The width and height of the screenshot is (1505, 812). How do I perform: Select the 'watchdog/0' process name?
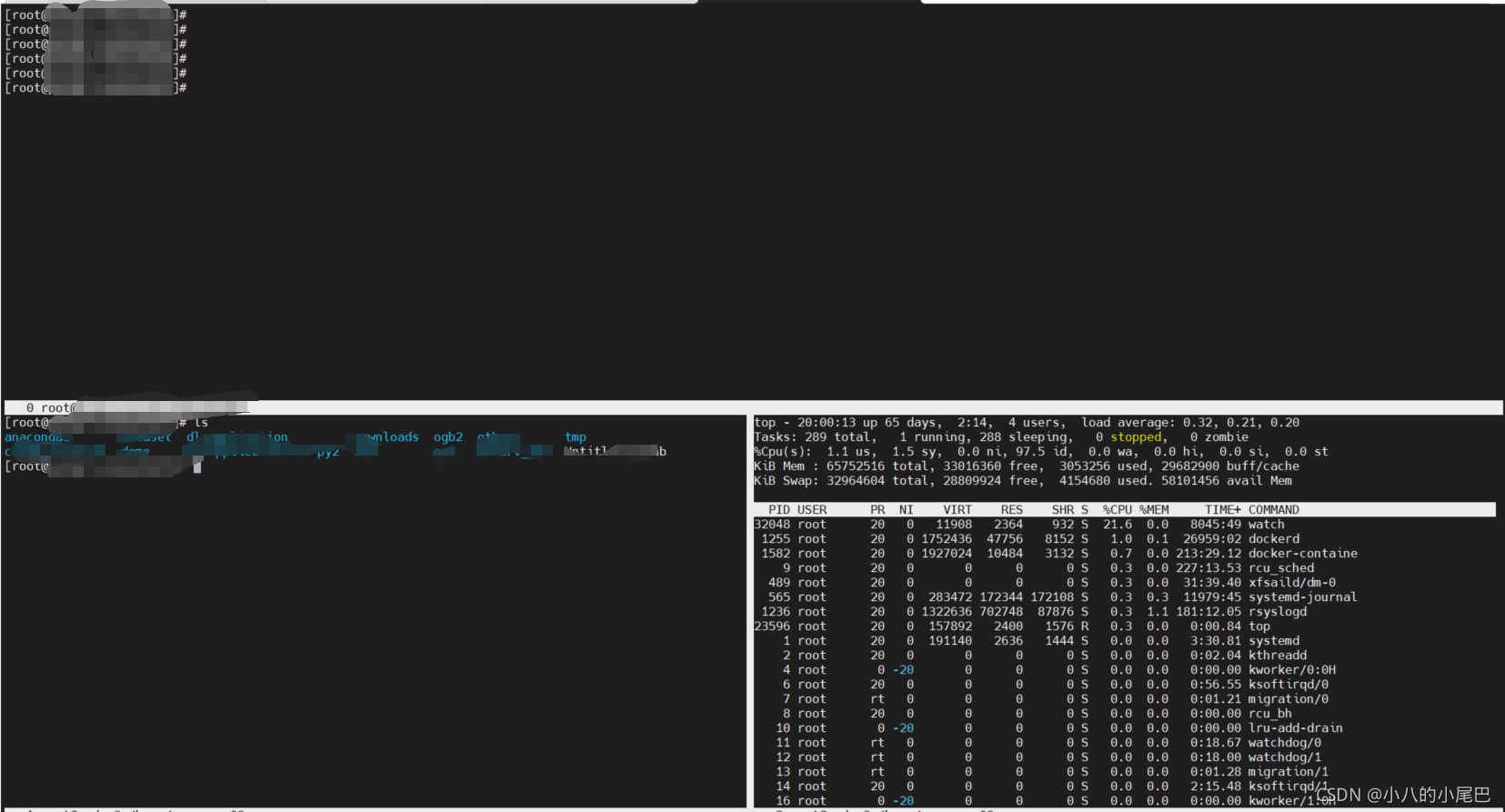(1285, 743)
